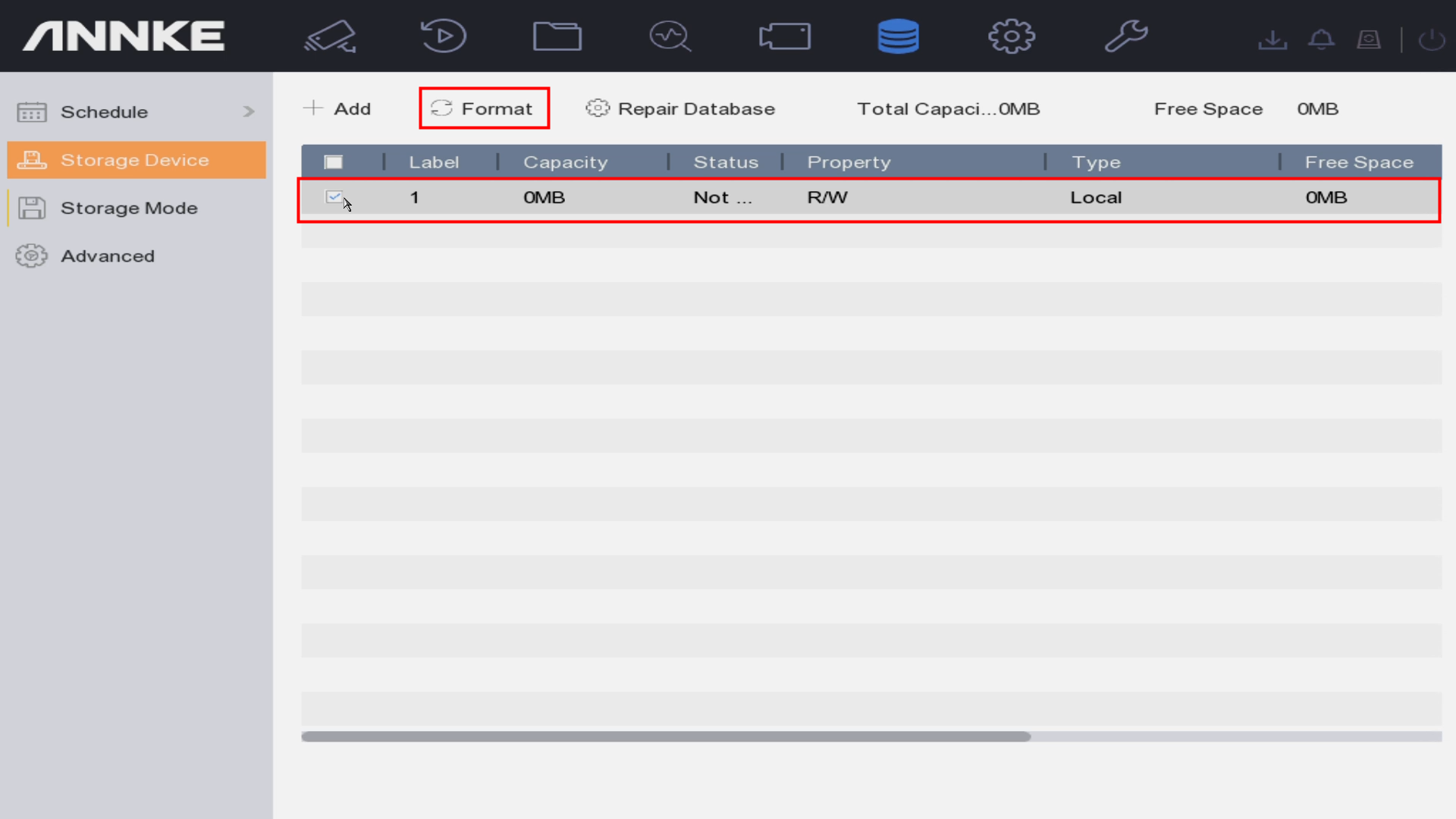Click the Storage Device sidebar icon
1456x819 pixels.
(x=32, y=160)
